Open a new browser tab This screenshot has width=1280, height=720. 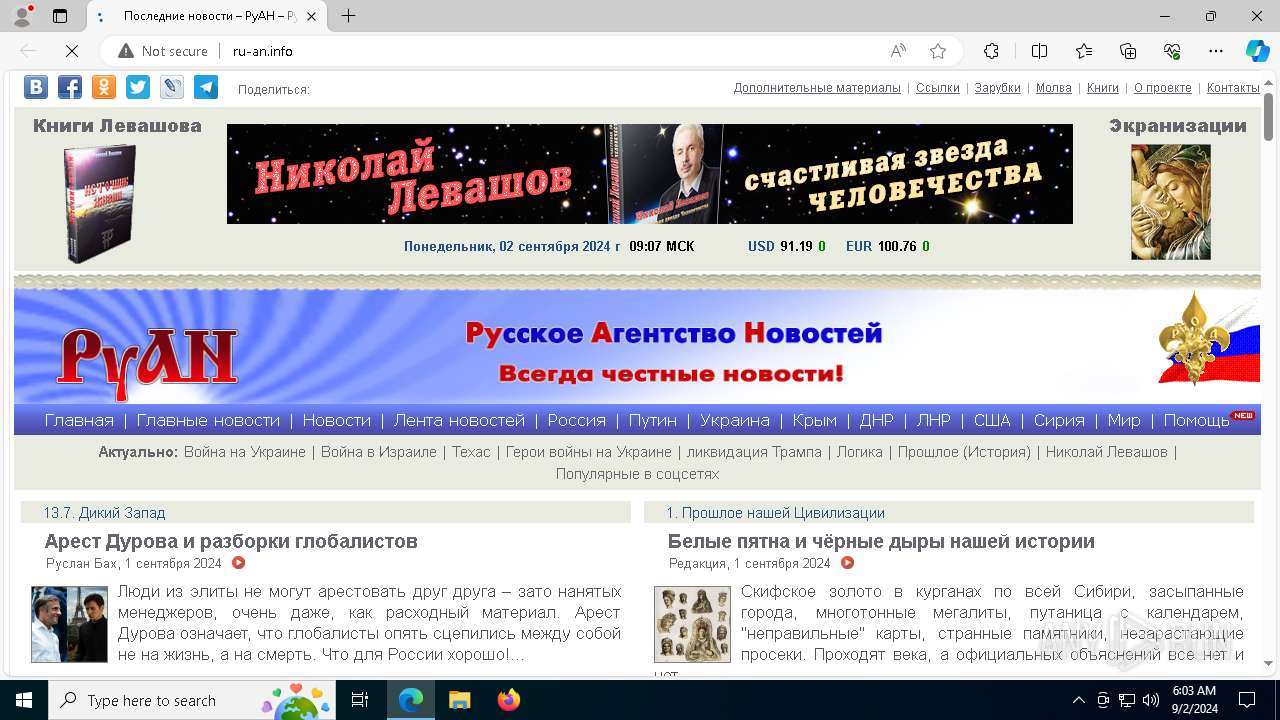(x=348, y=16)
